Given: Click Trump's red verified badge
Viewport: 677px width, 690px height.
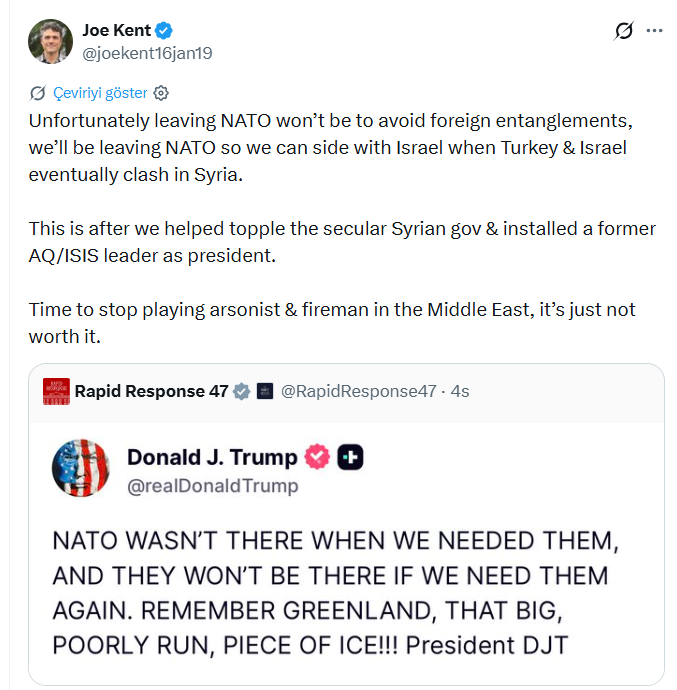Looking at the screenshot, I should 317,457.
